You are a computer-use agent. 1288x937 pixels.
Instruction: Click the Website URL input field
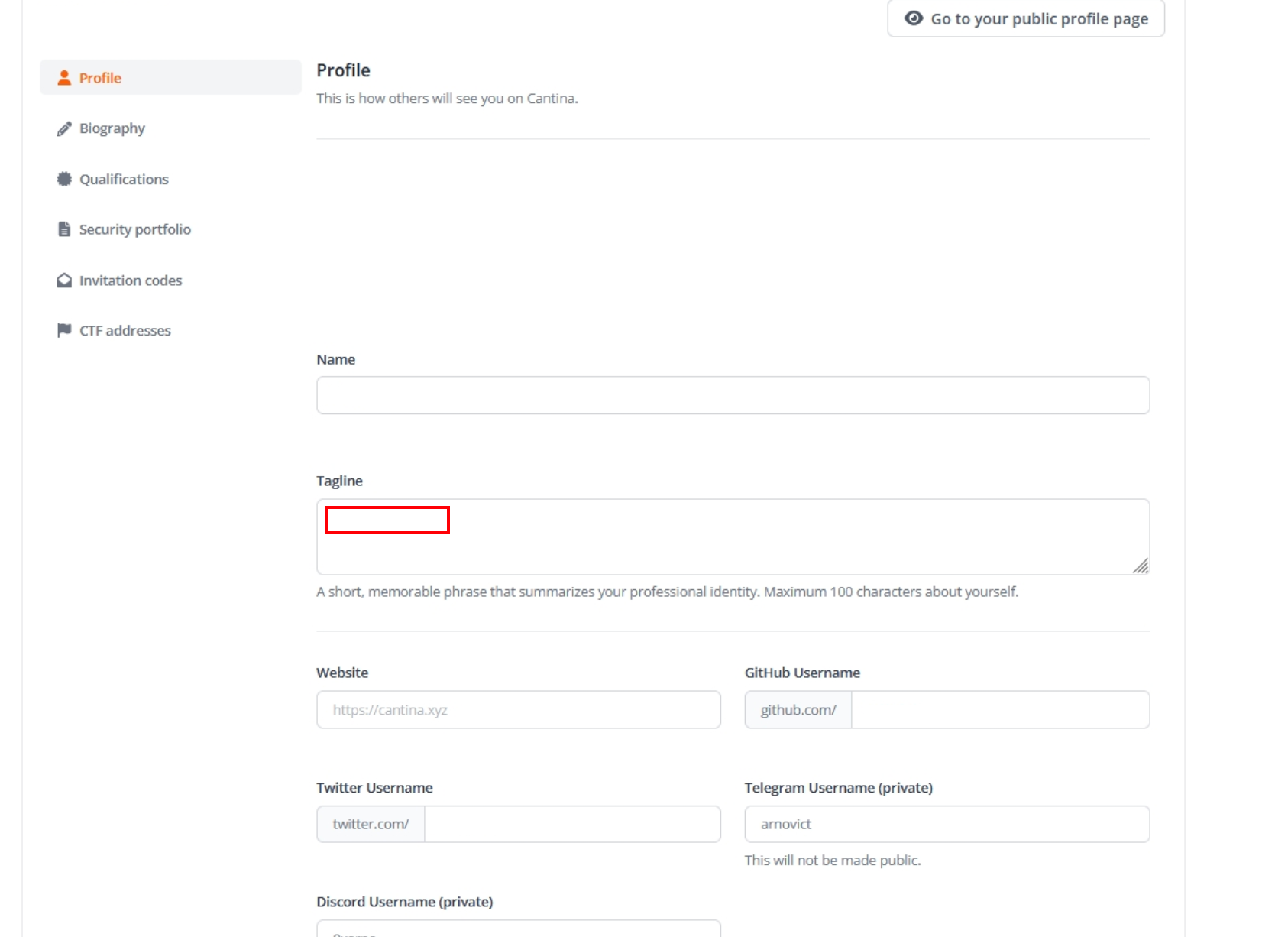point(518,710)
